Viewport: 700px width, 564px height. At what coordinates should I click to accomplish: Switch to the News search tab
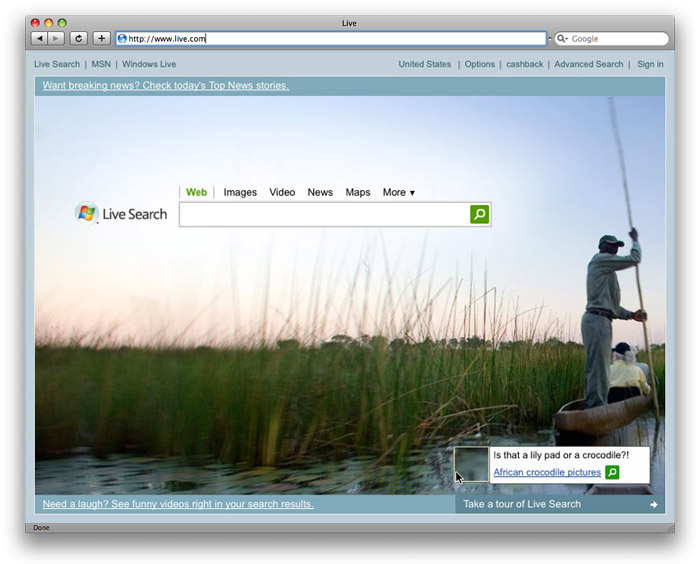pos(320,192)
